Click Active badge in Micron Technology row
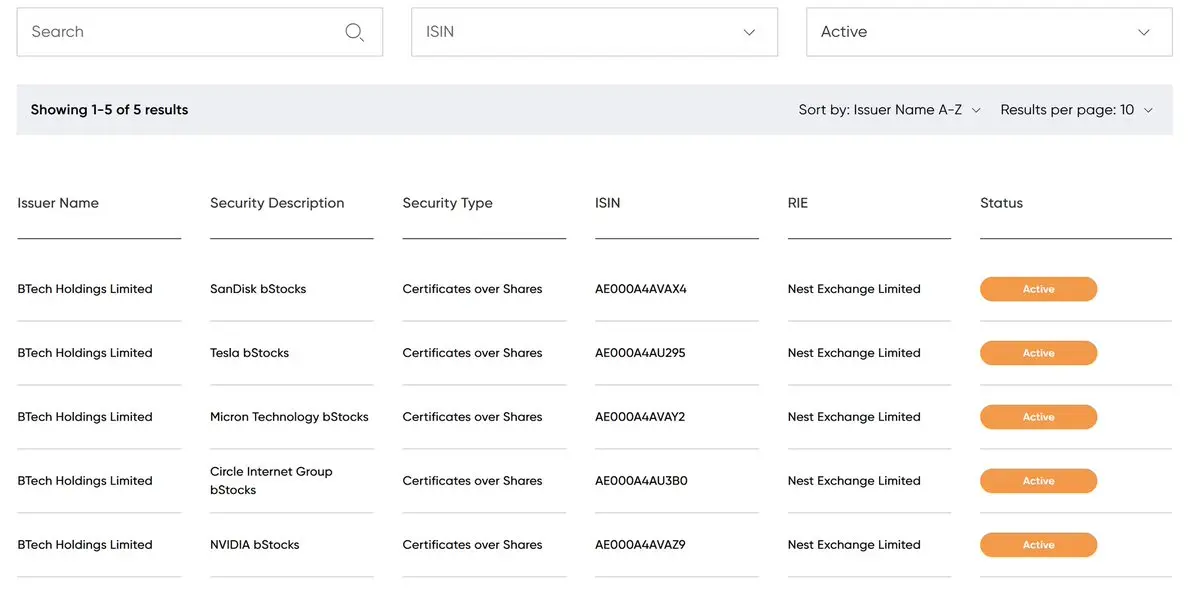The width and height of the screenshot is (1200, 607). tap(1038, 417)
